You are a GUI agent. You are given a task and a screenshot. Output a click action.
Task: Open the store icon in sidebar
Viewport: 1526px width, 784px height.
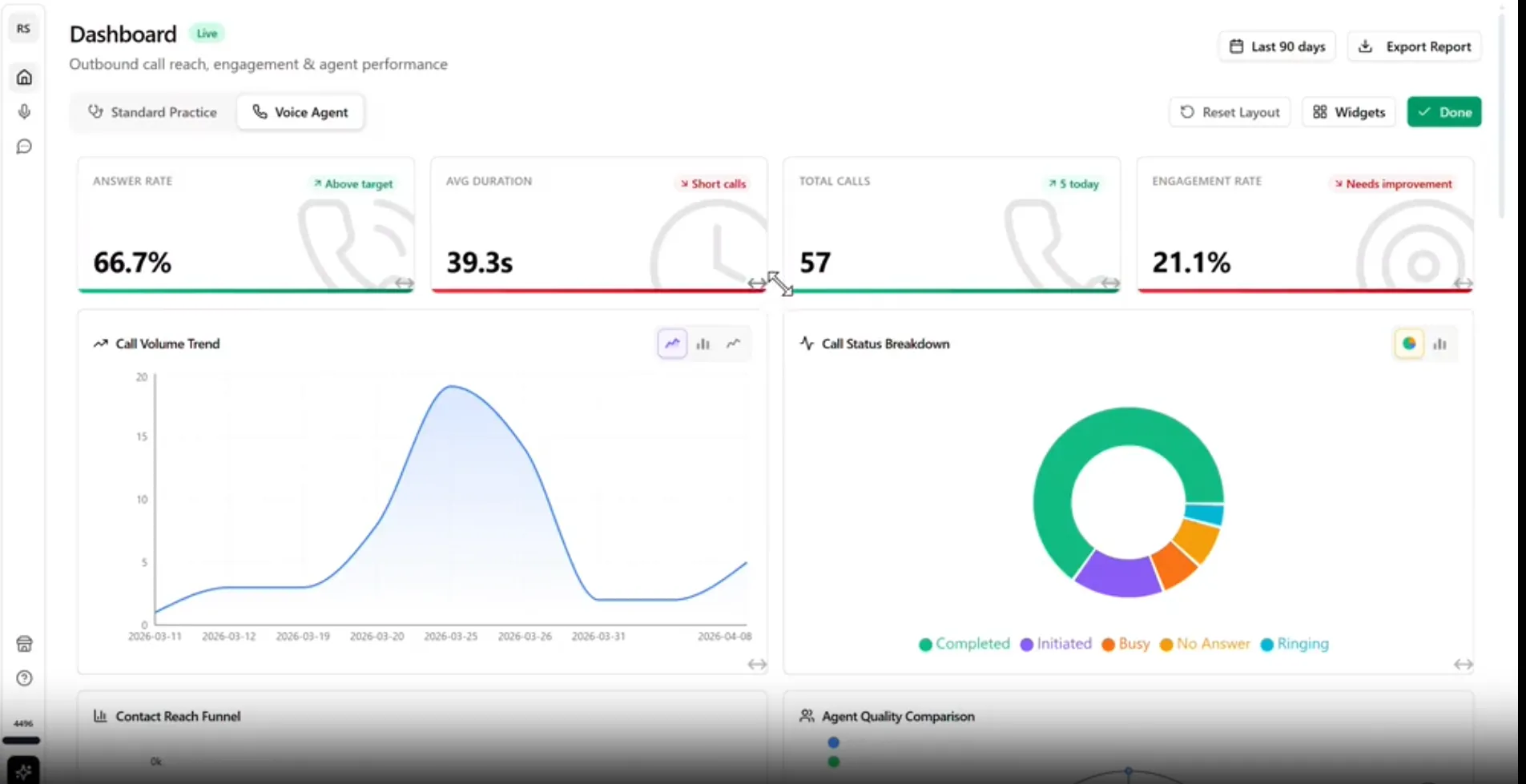tap(24, 644)
